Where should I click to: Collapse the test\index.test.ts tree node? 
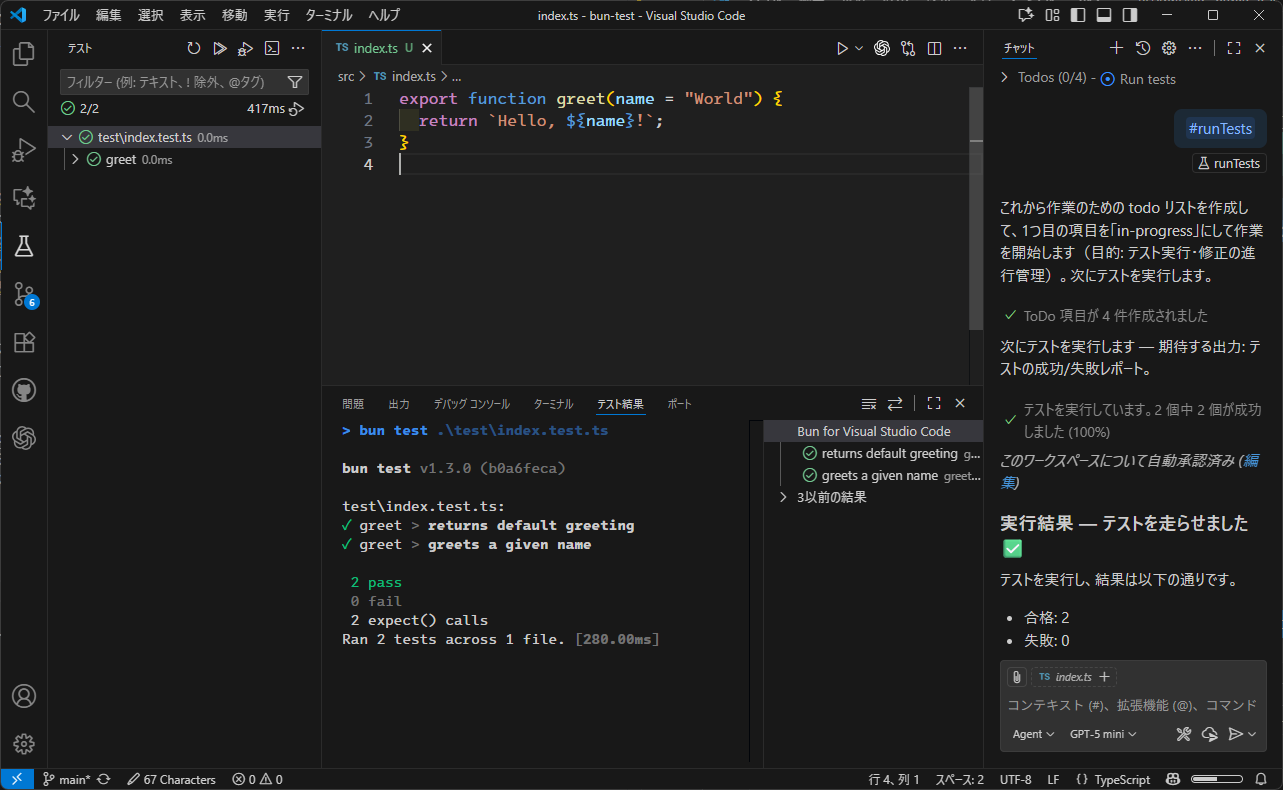67,137
